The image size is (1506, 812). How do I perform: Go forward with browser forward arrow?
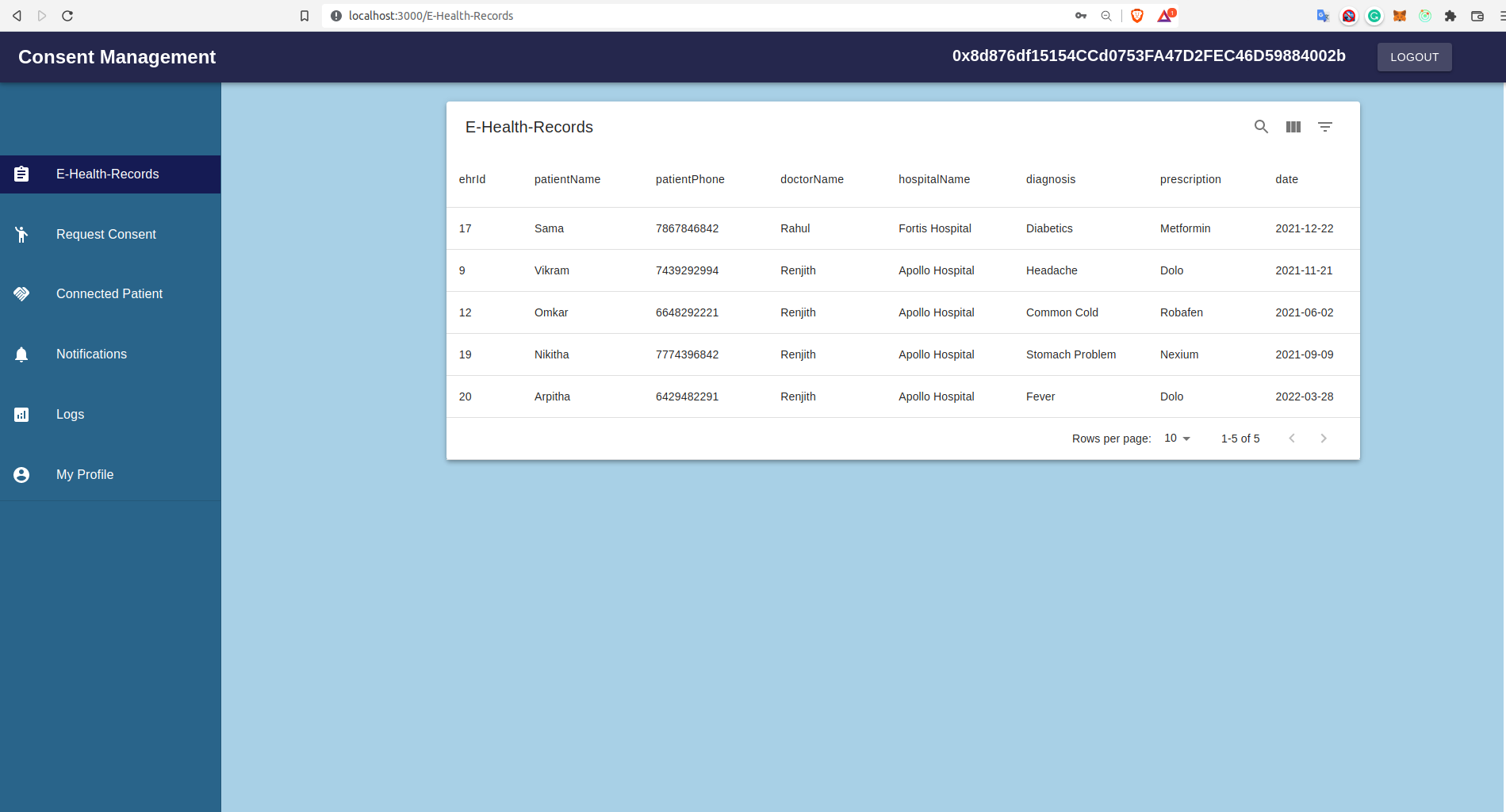42,16
